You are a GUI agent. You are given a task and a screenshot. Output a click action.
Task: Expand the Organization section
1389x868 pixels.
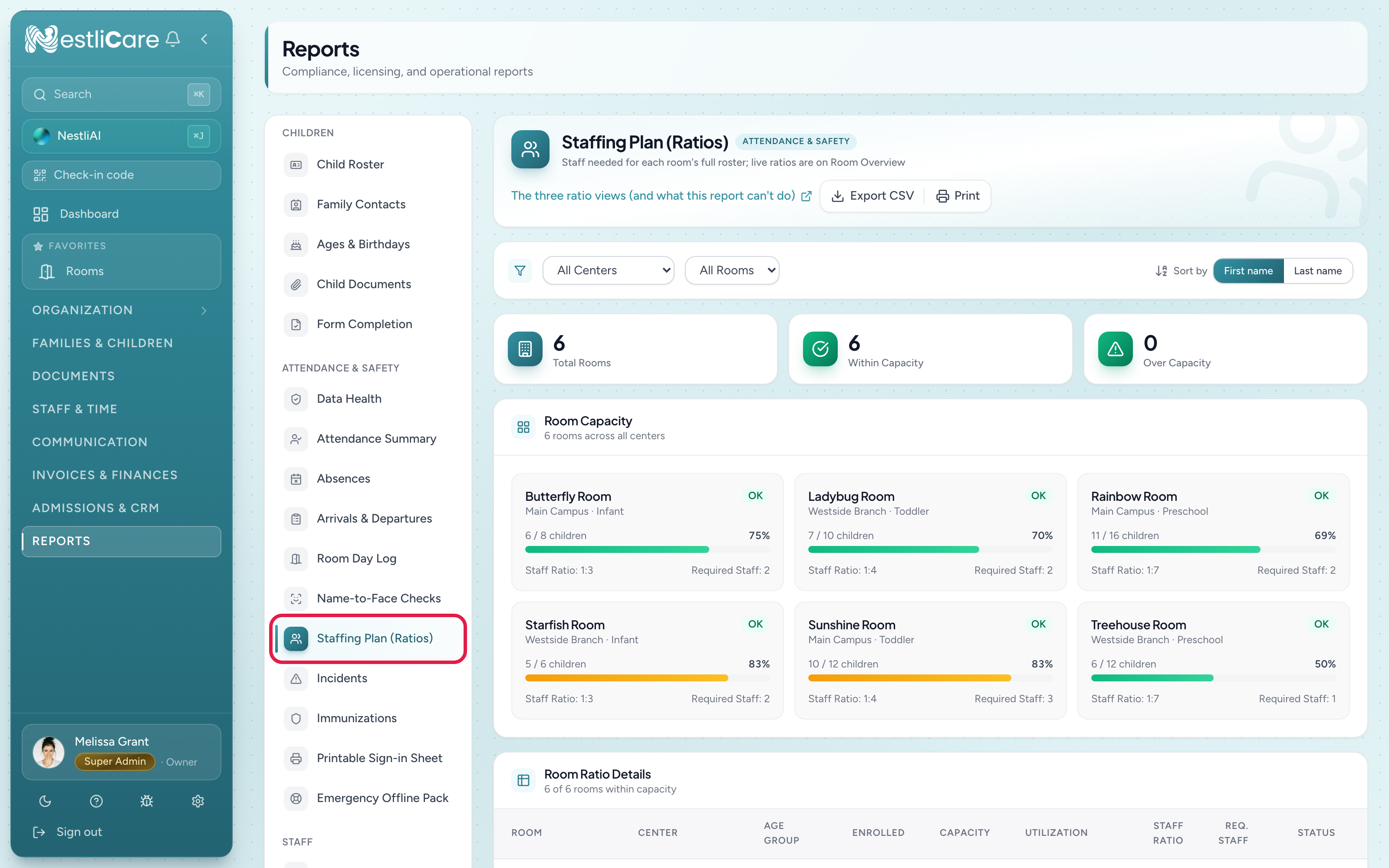121,310
